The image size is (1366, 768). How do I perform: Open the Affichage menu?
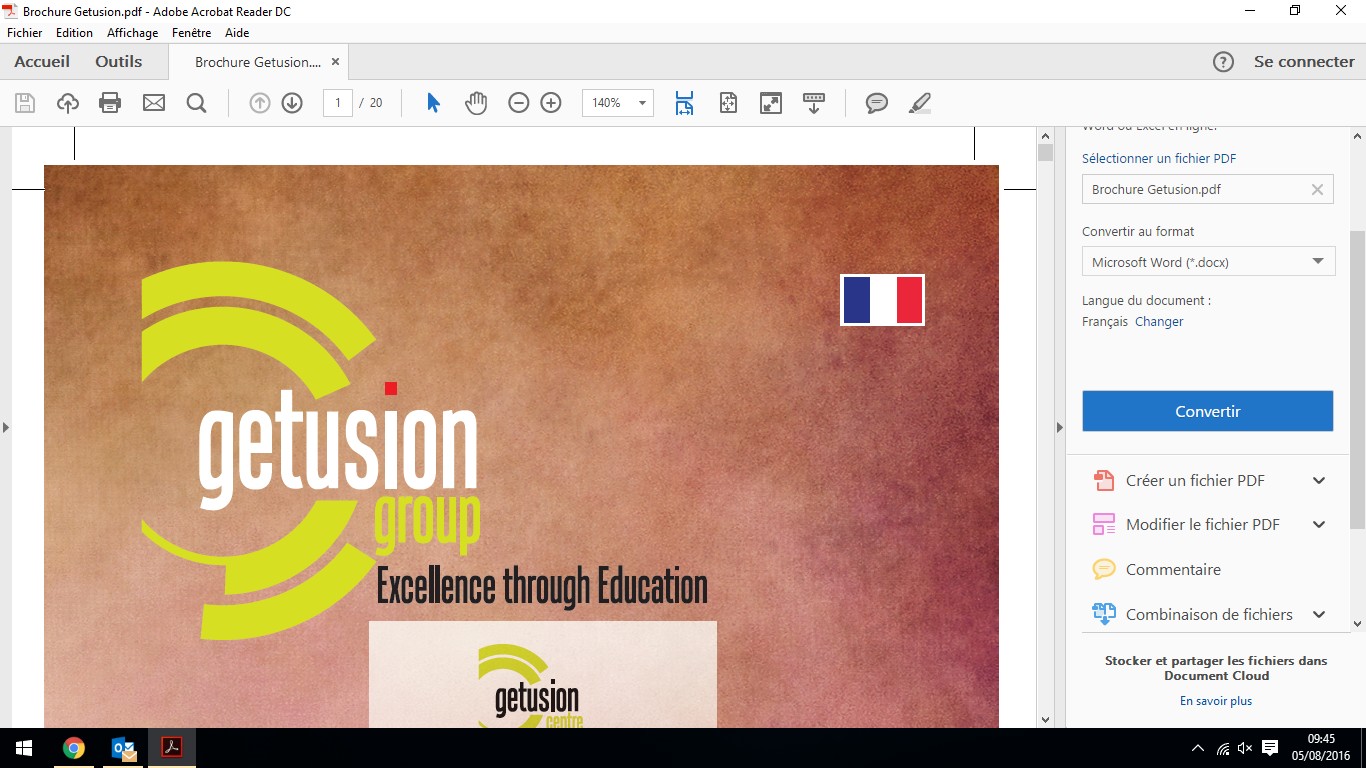click(x=132, y=33)
